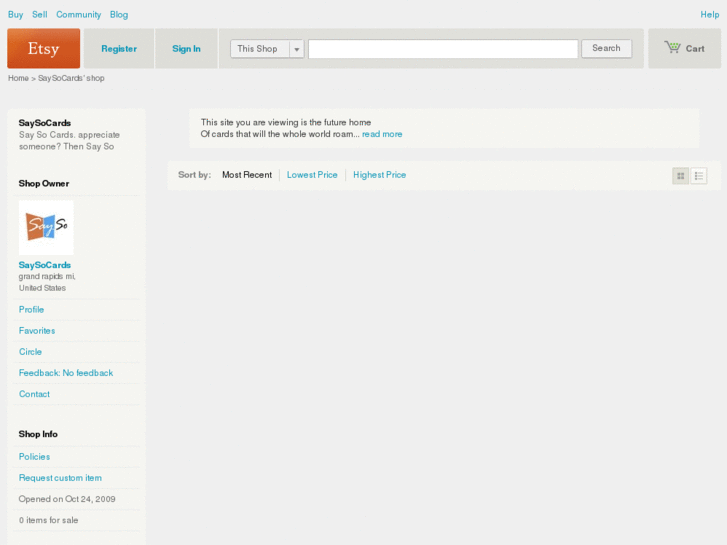Open the shop Policies
Screen dimensions: 727x545
click(34, 456)
